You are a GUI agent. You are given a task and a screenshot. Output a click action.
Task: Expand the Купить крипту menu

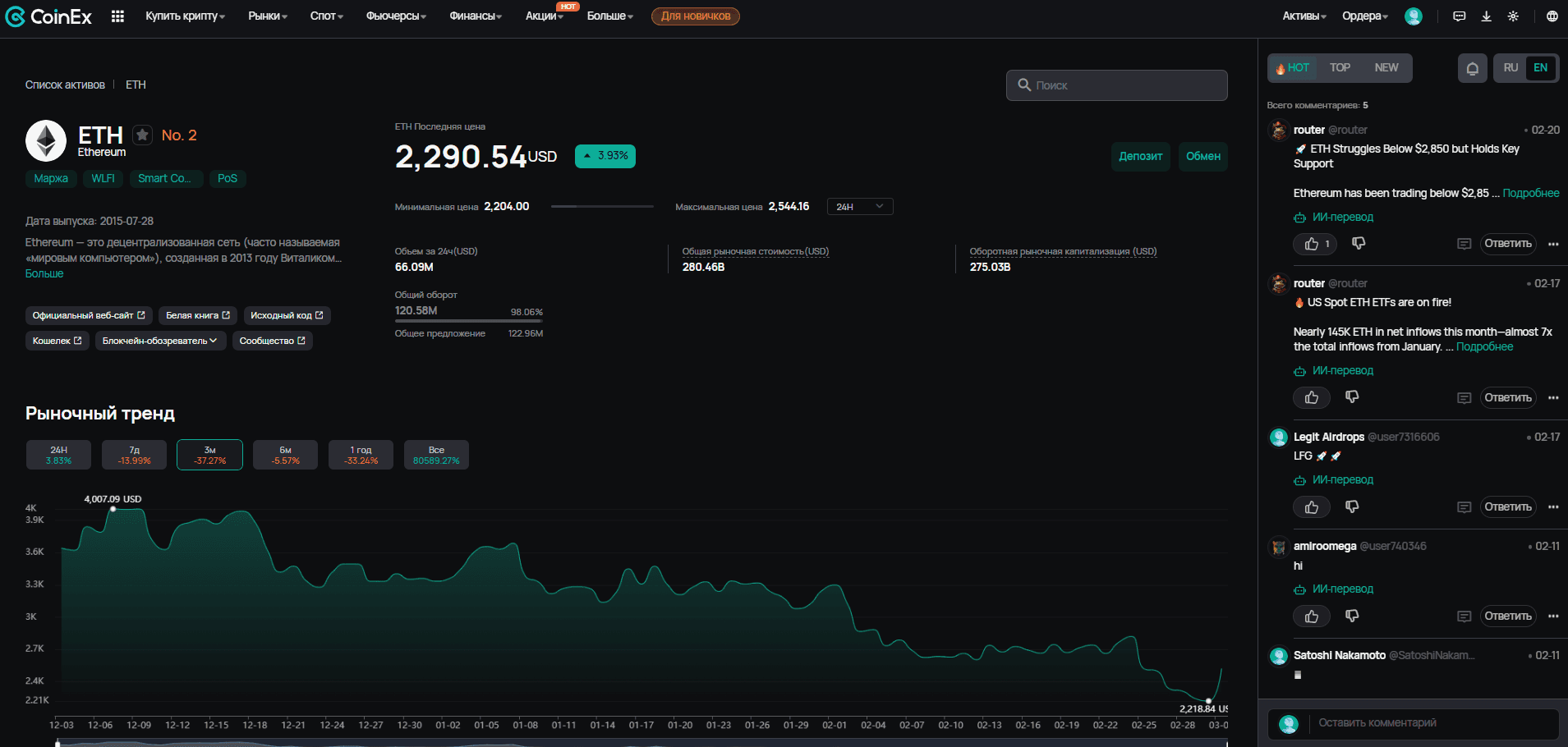point(185,16)
